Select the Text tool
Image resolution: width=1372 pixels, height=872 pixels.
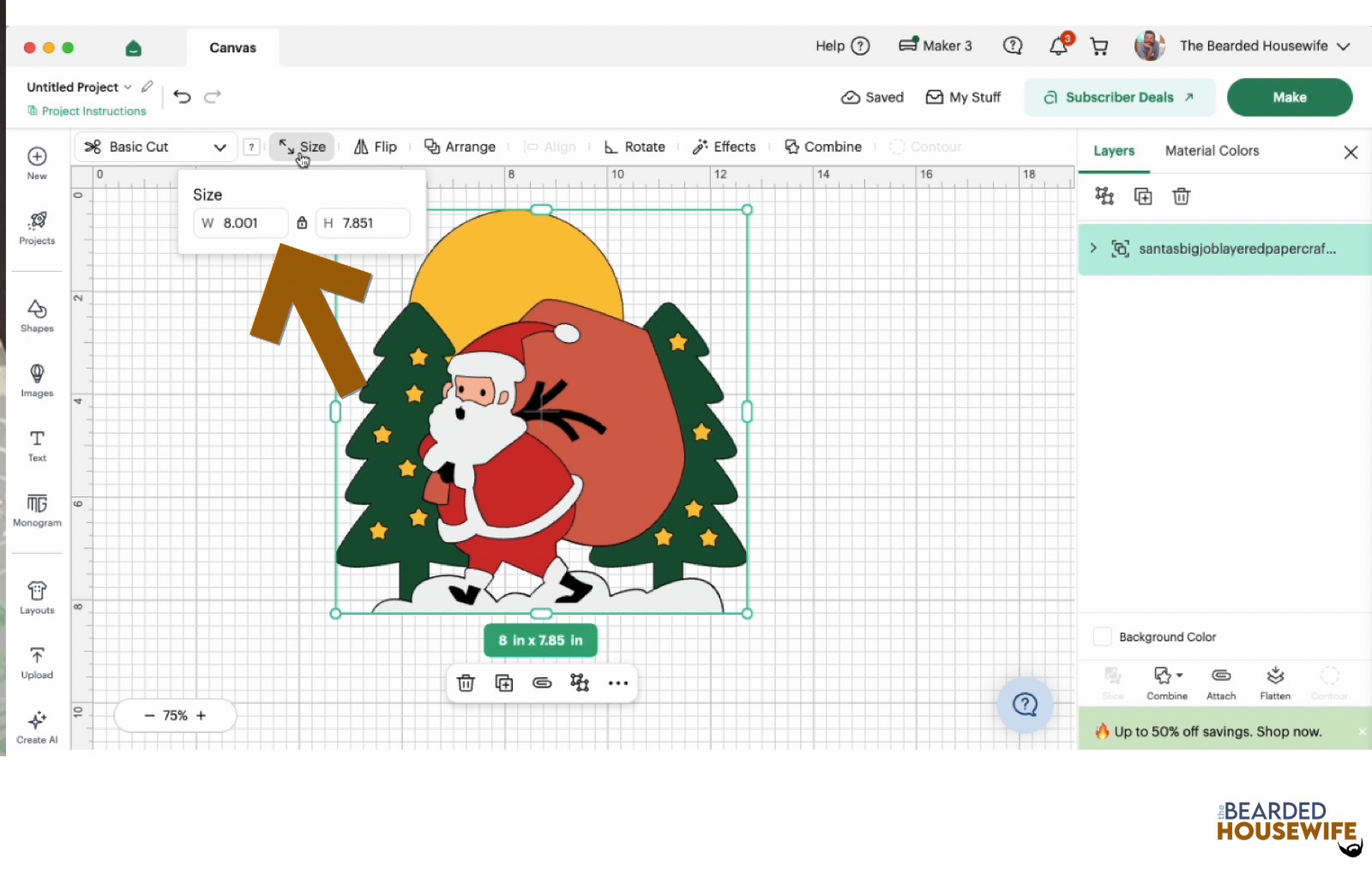37,446
